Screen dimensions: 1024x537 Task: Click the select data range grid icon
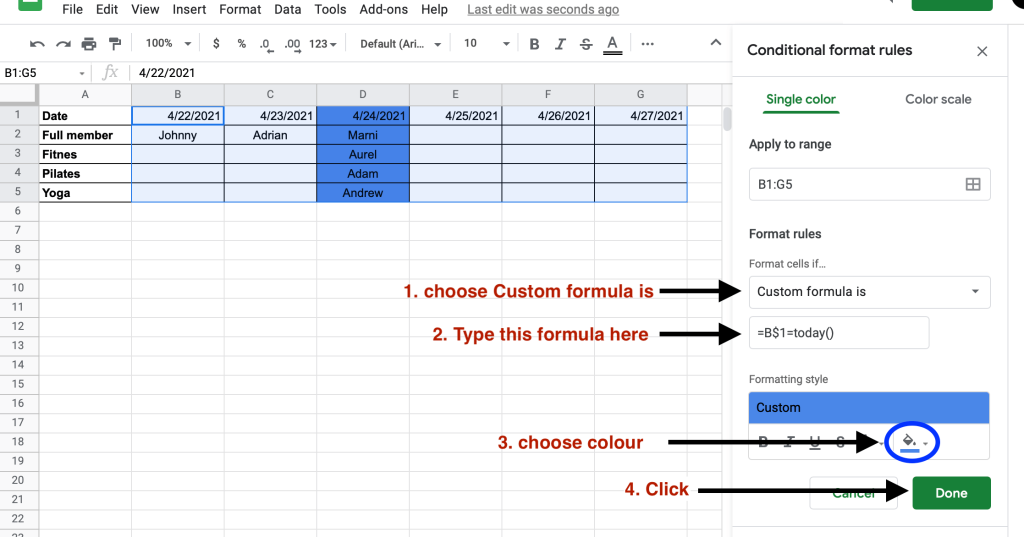(972, 184)
